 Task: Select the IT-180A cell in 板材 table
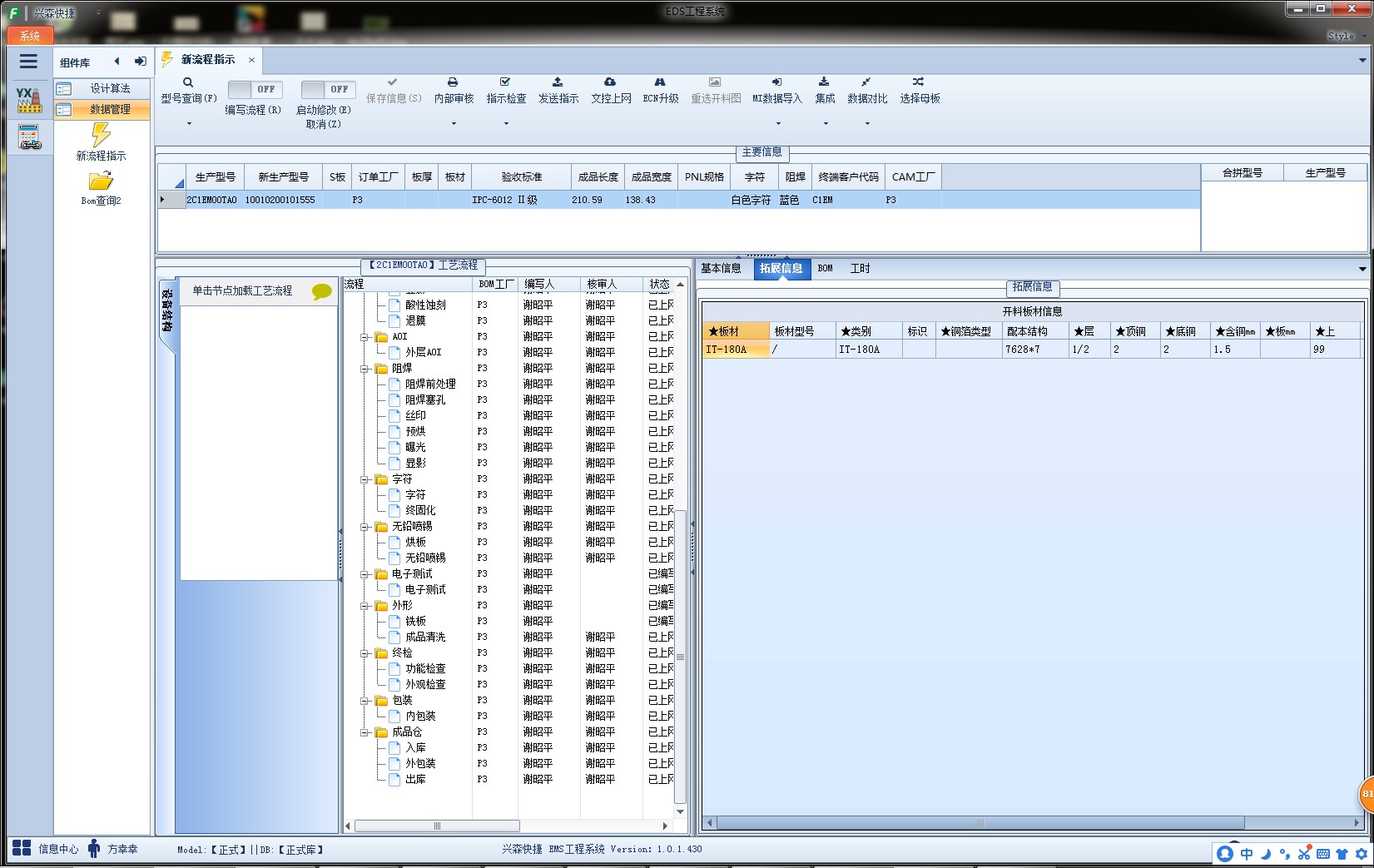735,350
